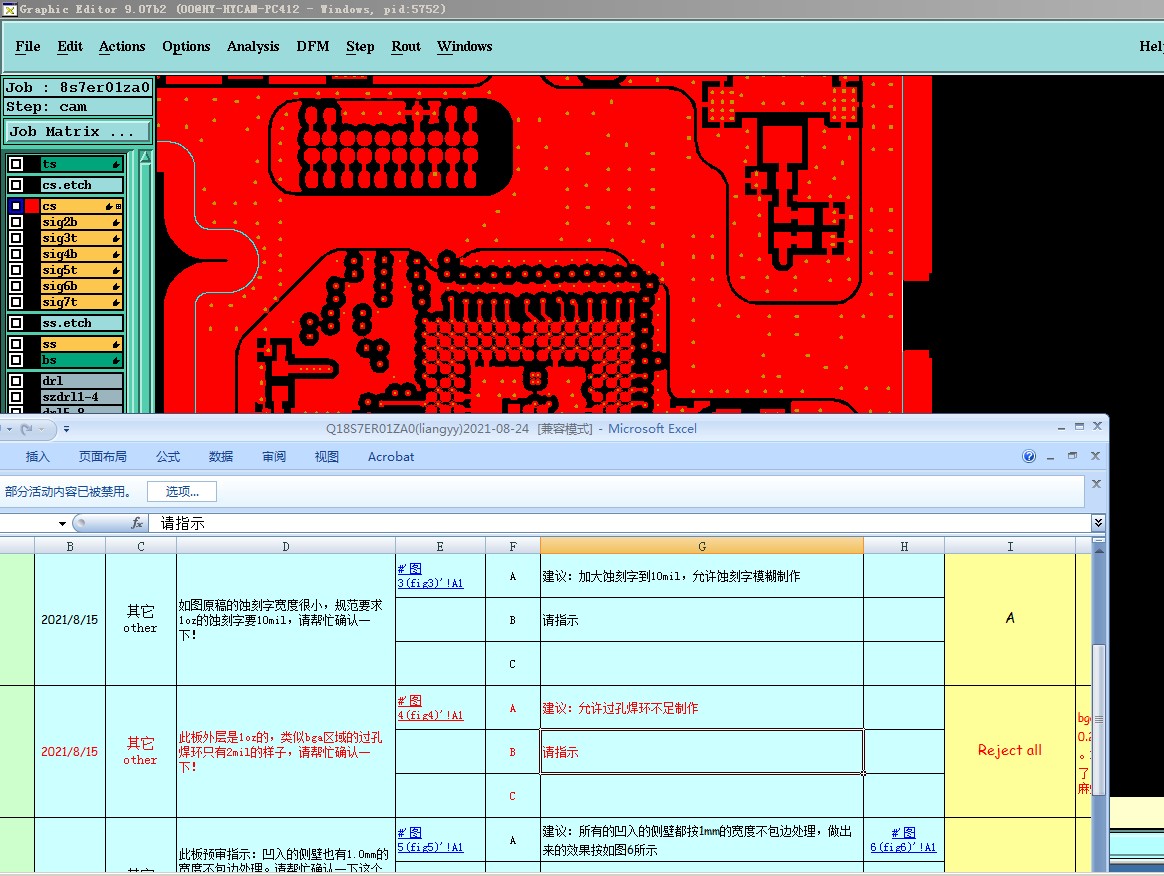
Task: Click the pencil edit icon on cs layer
Action: point(110,206)
